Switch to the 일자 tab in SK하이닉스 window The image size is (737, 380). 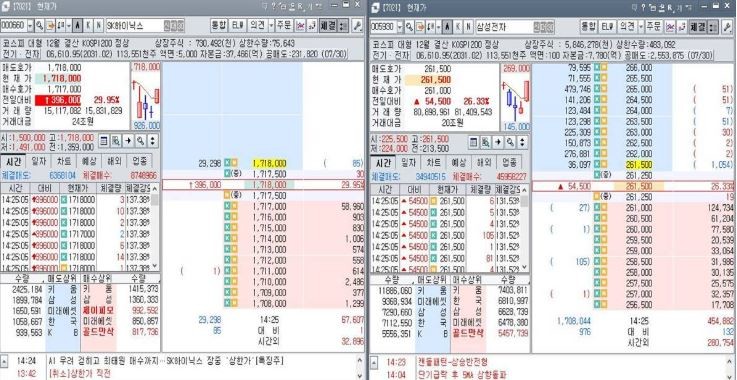pos(39,161)
